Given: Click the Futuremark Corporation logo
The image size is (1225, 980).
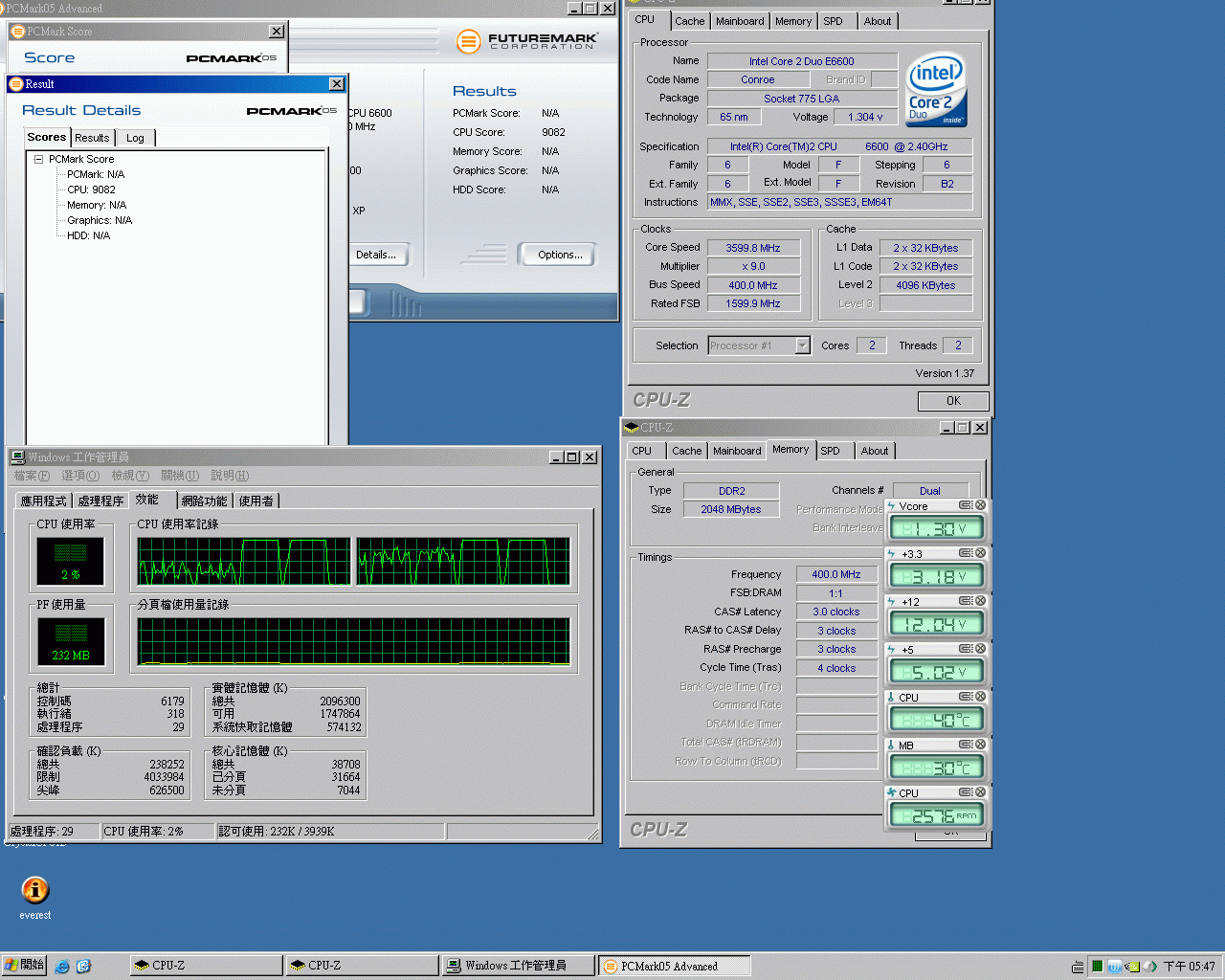Looking at the screenshot, I should pos(527,41).
